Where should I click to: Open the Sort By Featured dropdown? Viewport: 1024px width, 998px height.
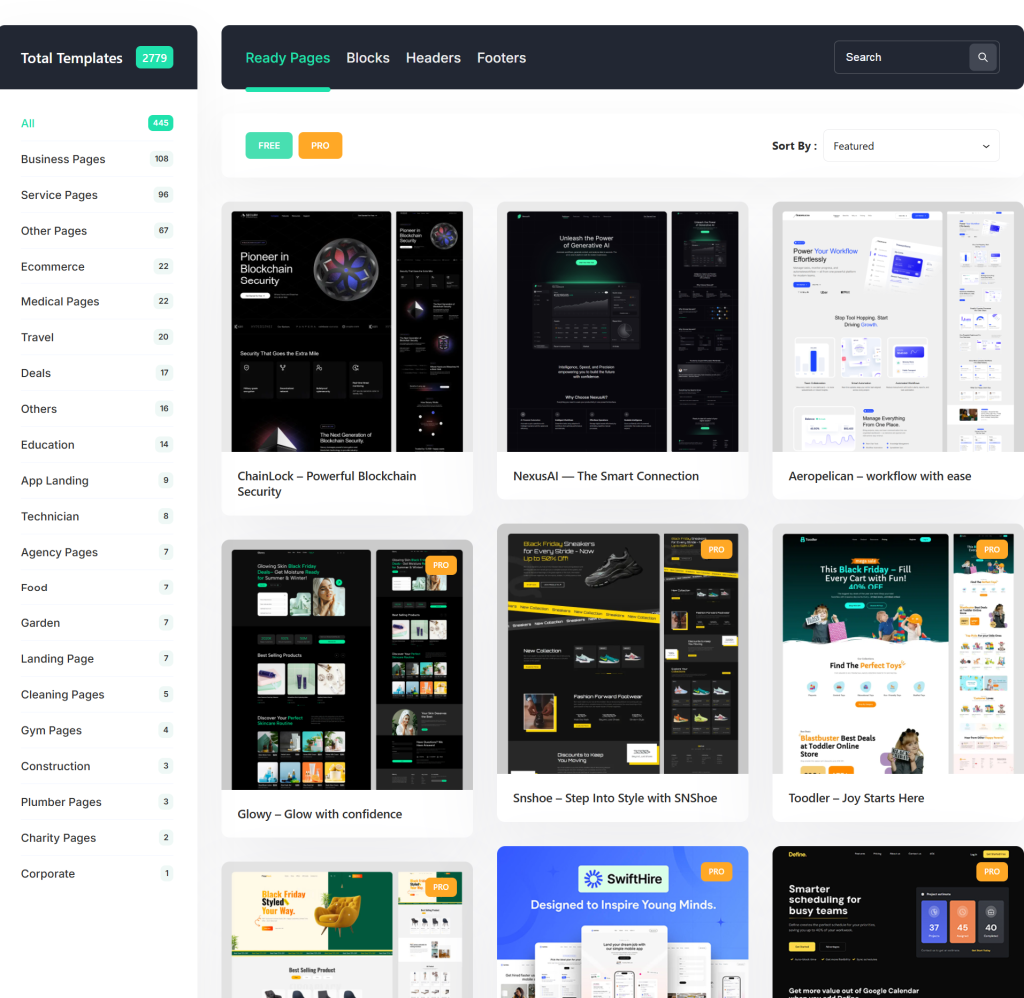911,146
